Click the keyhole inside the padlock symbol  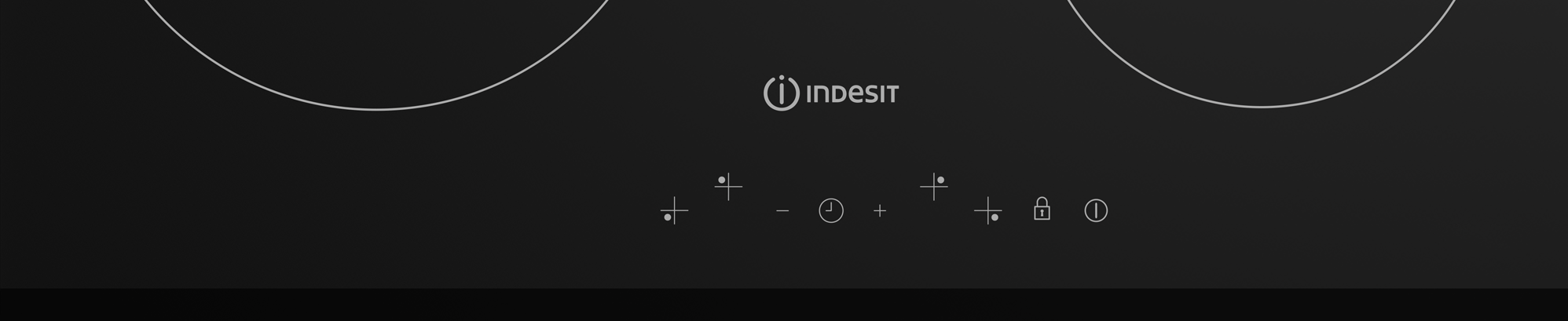click(x=1042, y=213)
